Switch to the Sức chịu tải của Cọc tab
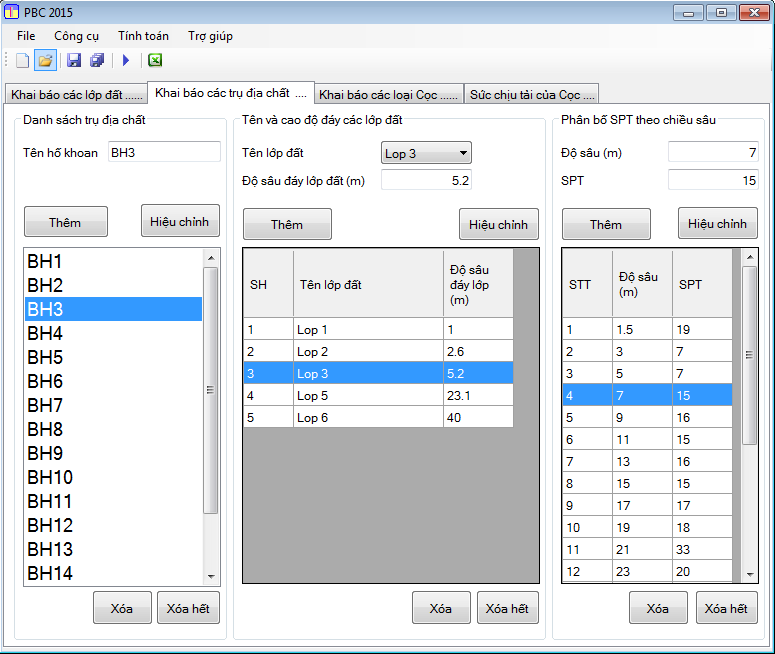Viewport: 775px width, 654px height. 532,94
